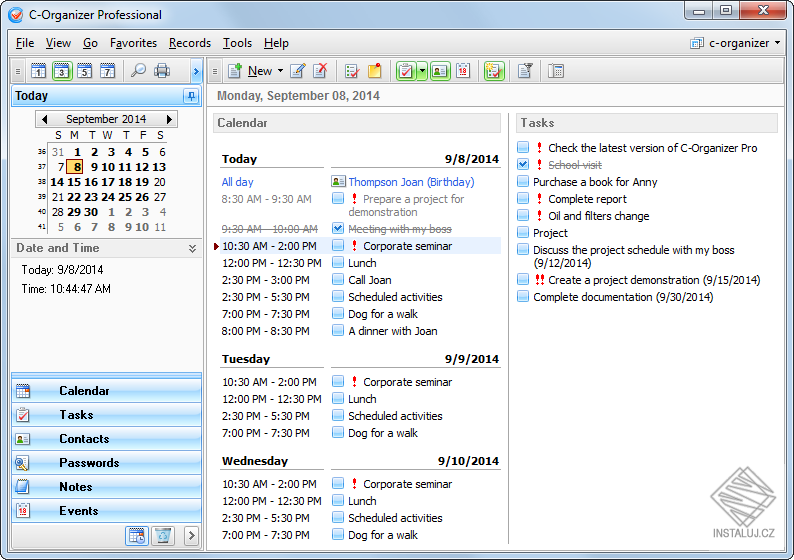Collapse the Date and Time panel
This screenshot has width=794, height=560.
click(x=192, y=248)
